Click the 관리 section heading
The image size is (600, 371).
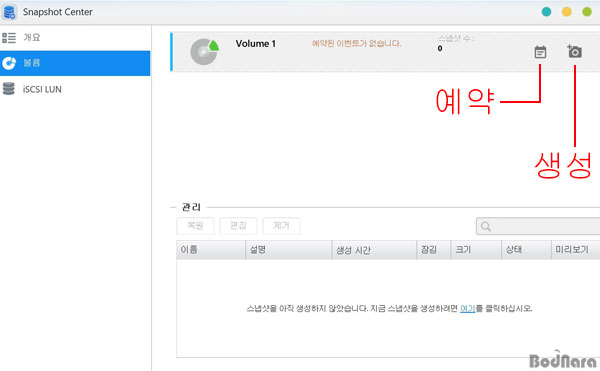(x=191, y=207)
